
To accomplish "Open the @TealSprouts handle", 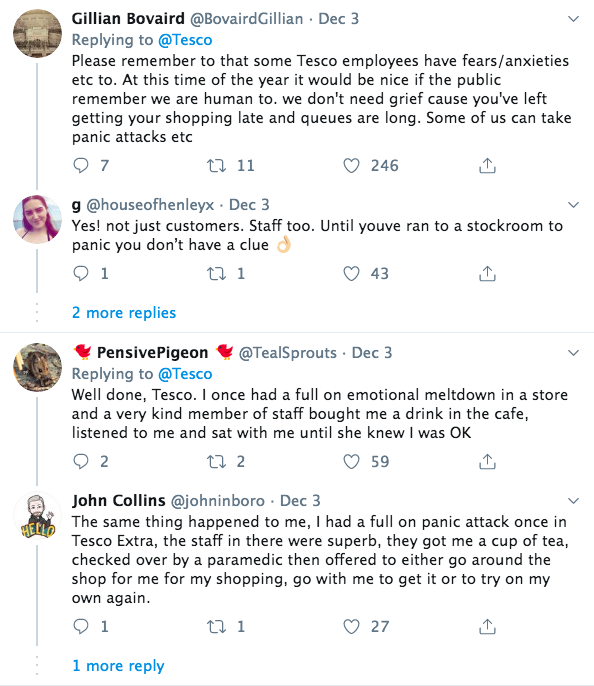I will point(287,353).
